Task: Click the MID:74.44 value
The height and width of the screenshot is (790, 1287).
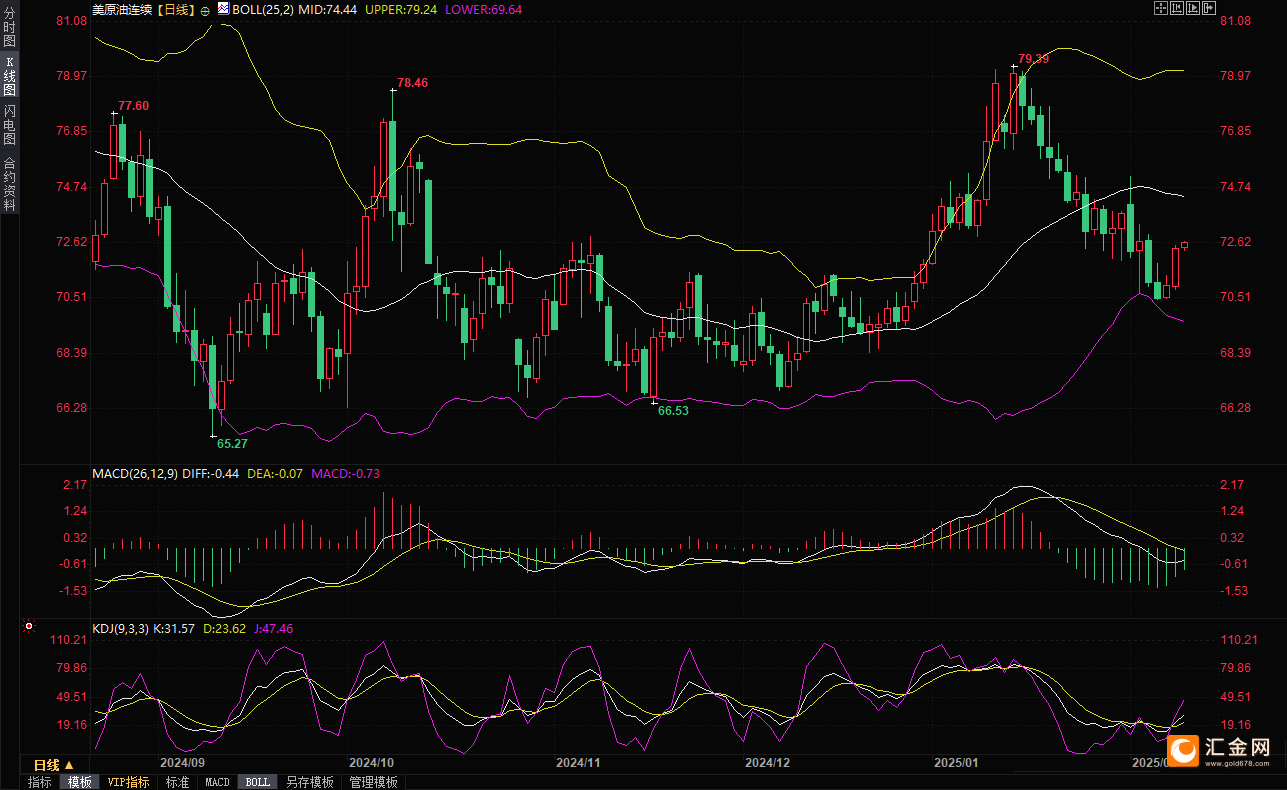Action: (x=329, y=9)
